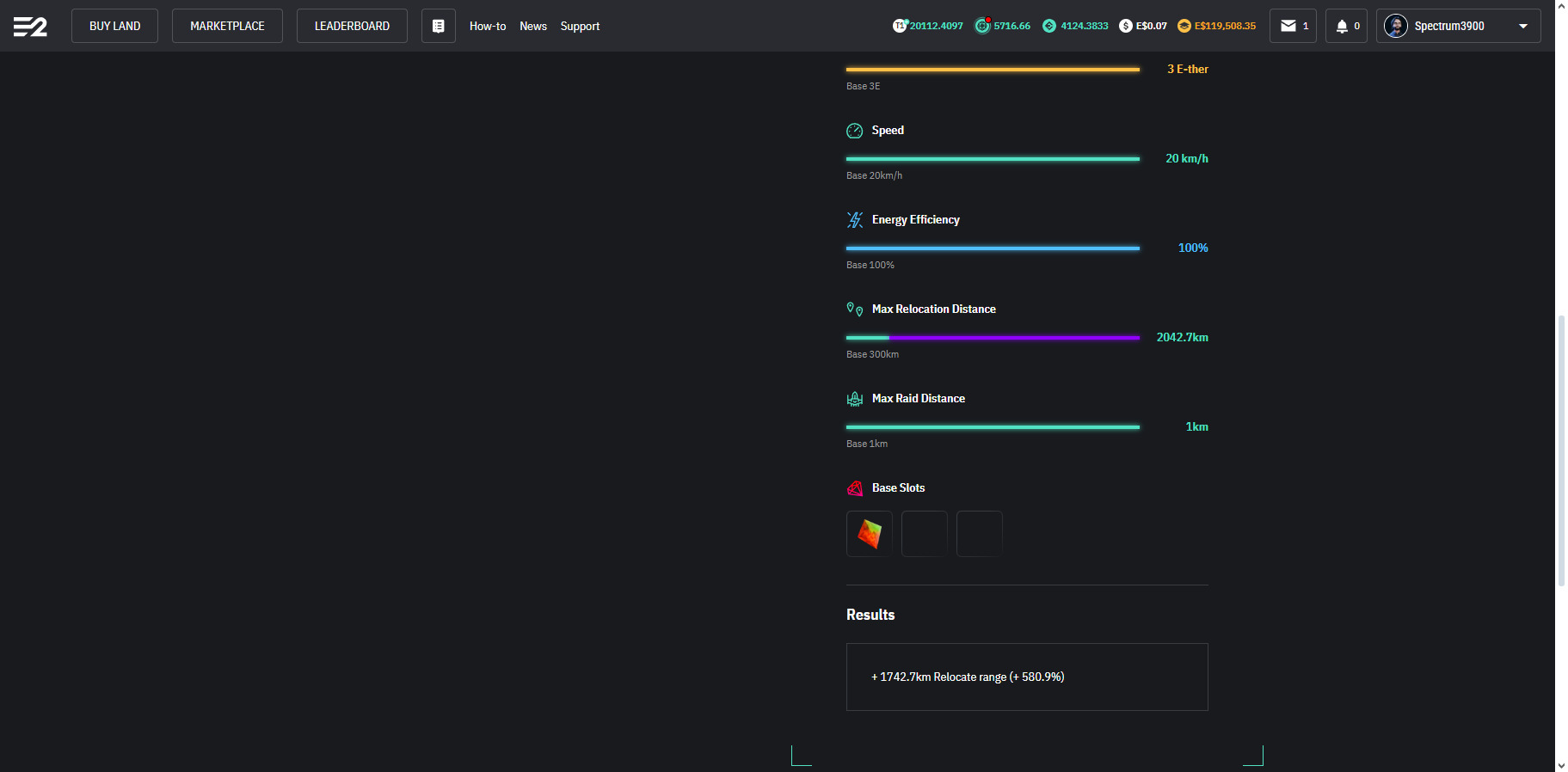Click the Max Relocation Distance progress bar
Image resolution: width=1568 pixels, height=772 pixels.
coord(993,338)
